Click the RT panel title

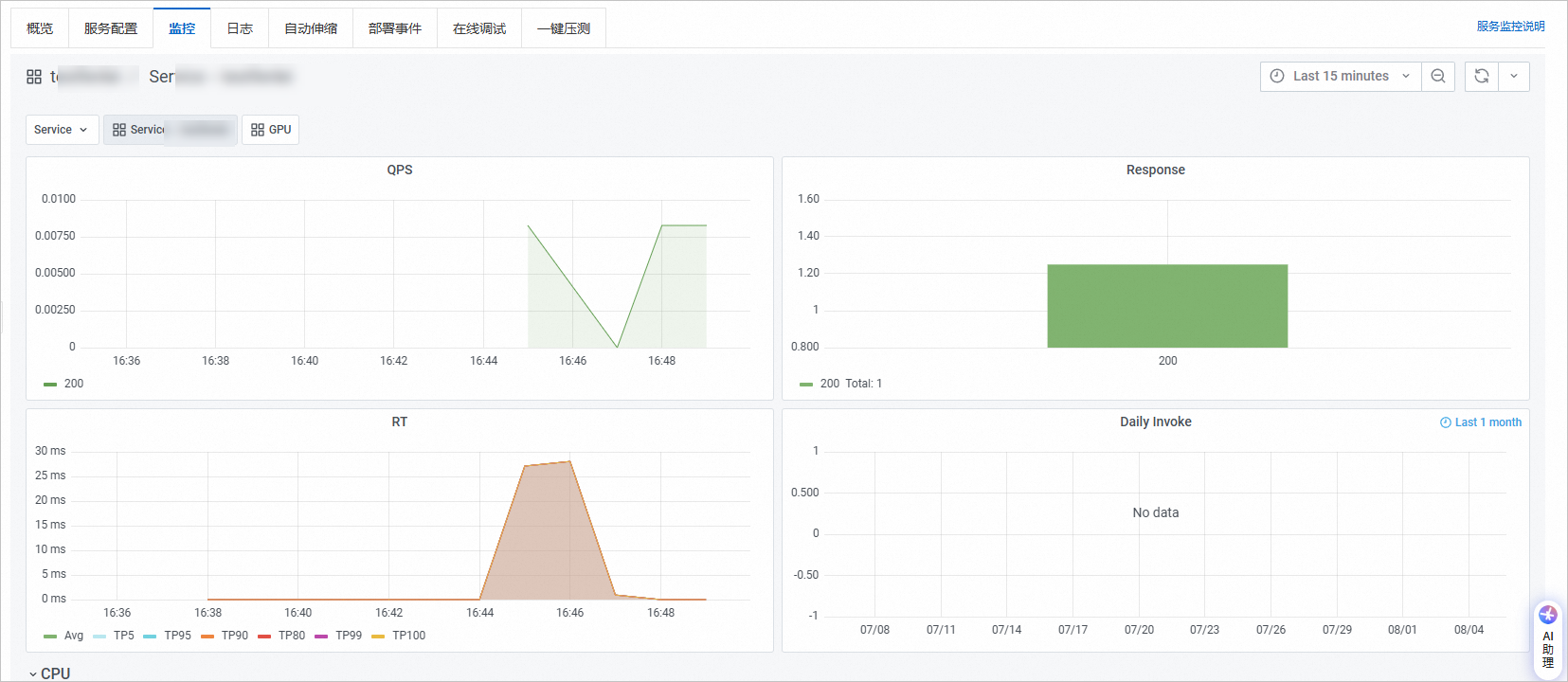pos(400,422)
